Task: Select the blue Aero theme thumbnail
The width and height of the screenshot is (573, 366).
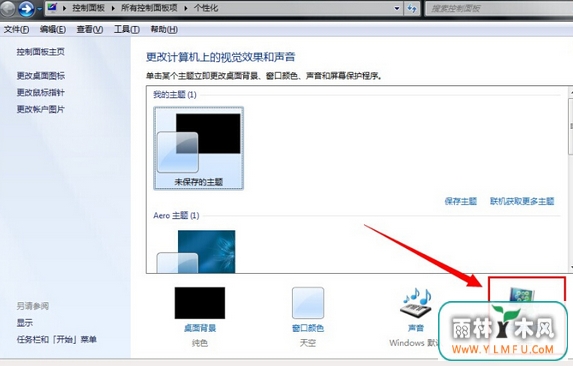Action: [196, 251]
